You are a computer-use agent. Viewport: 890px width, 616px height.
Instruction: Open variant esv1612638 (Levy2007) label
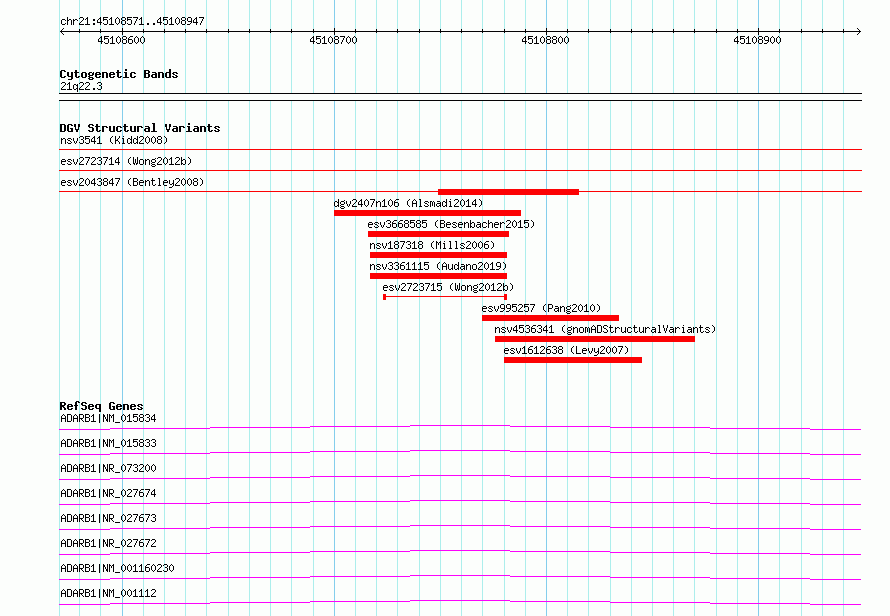pos(566,350)
